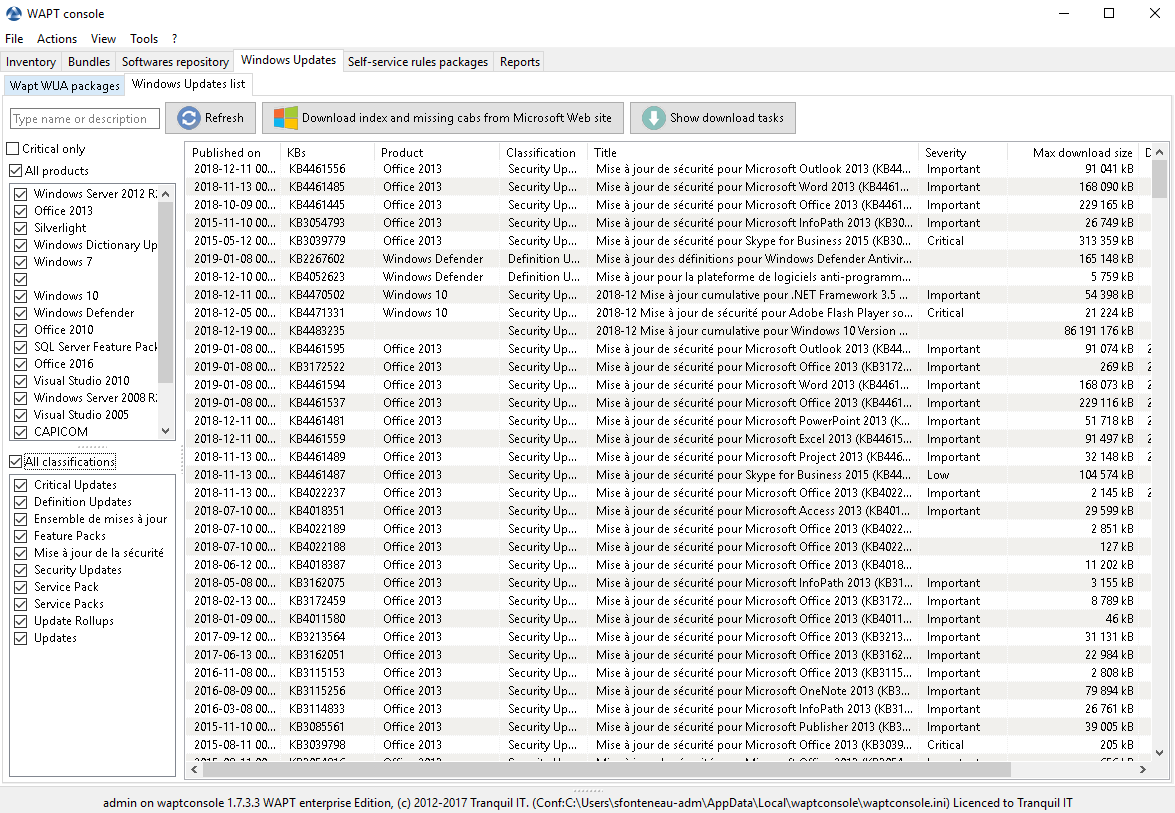Click the updates table vertical scrollbar down arrow
The height and width of the screenshot is (813, 1175).
1159,752
